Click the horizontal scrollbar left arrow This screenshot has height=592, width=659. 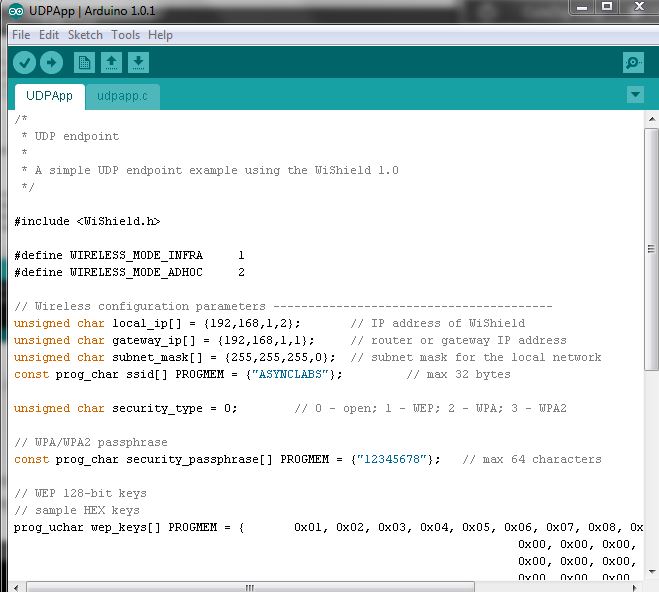(x=16, y=587)
